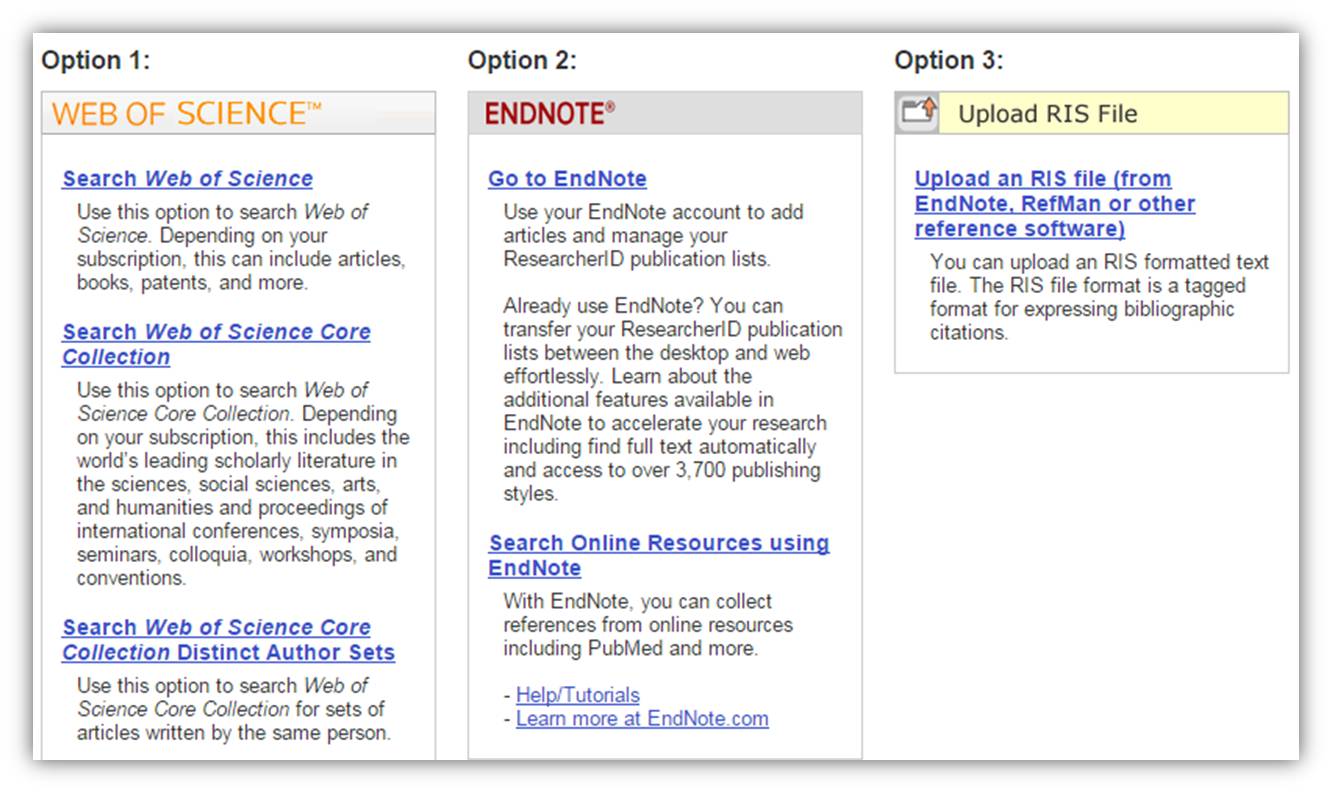Click text 'and access to over 3,700 publishing'
The width and height of the screenshot is (1332, 793).
coord(662,470)
